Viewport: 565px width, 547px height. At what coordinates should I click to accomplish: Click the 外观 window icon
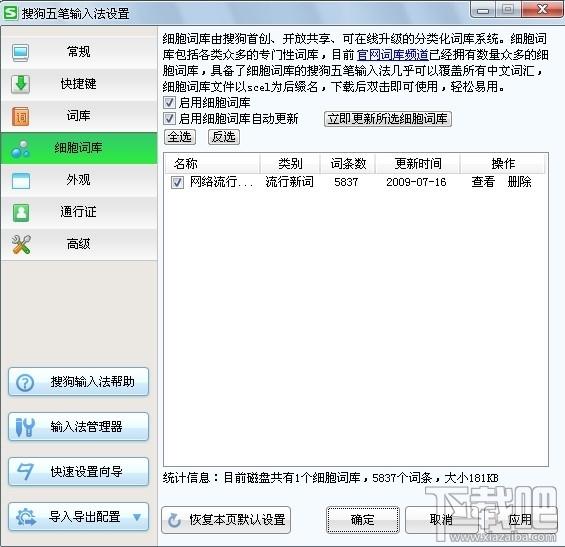pyautogui.click(x=21, y=180)
